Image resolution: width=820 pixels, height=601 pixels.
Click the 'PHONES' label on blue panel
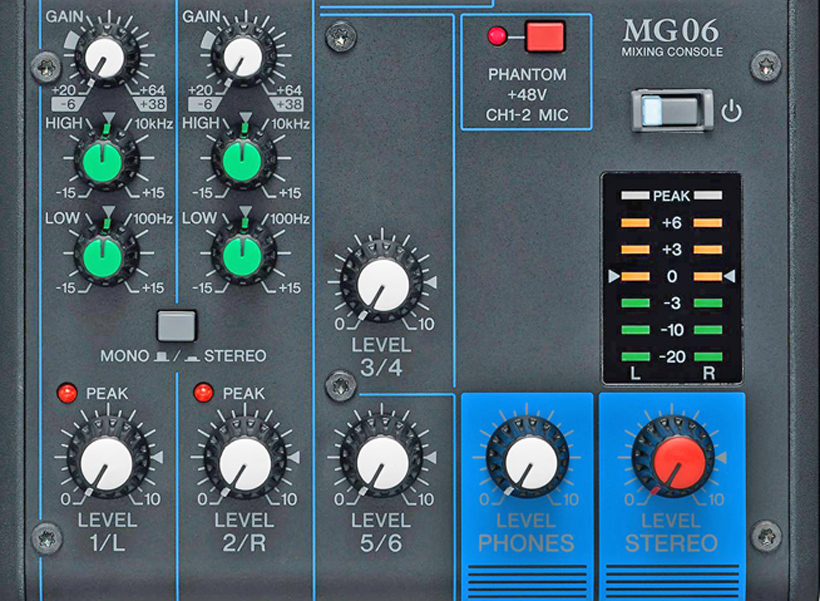click(x=526, y=543)
